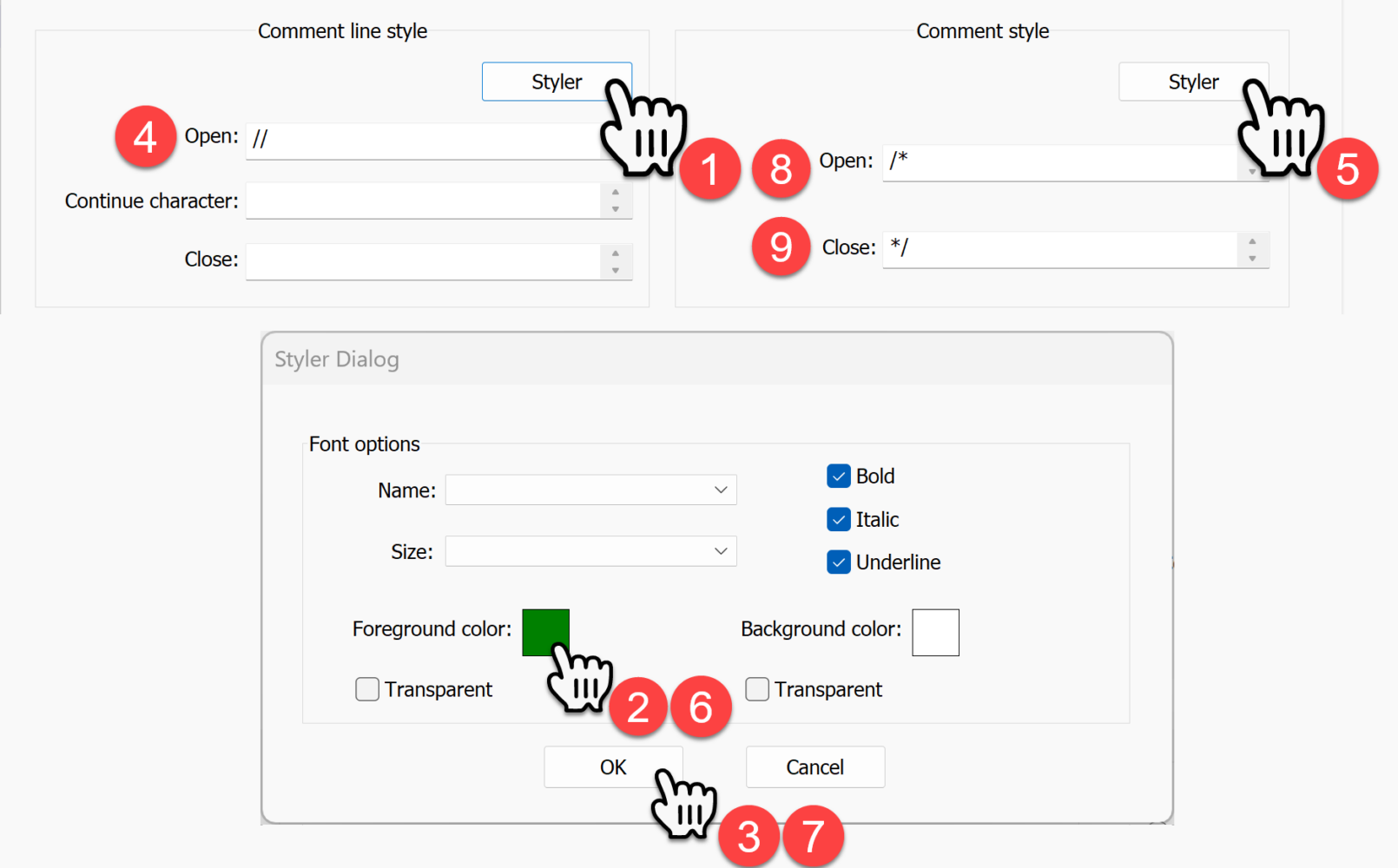Open the font Name dropdown
This screenshot has width=1398, height=868.
[590, 490]
